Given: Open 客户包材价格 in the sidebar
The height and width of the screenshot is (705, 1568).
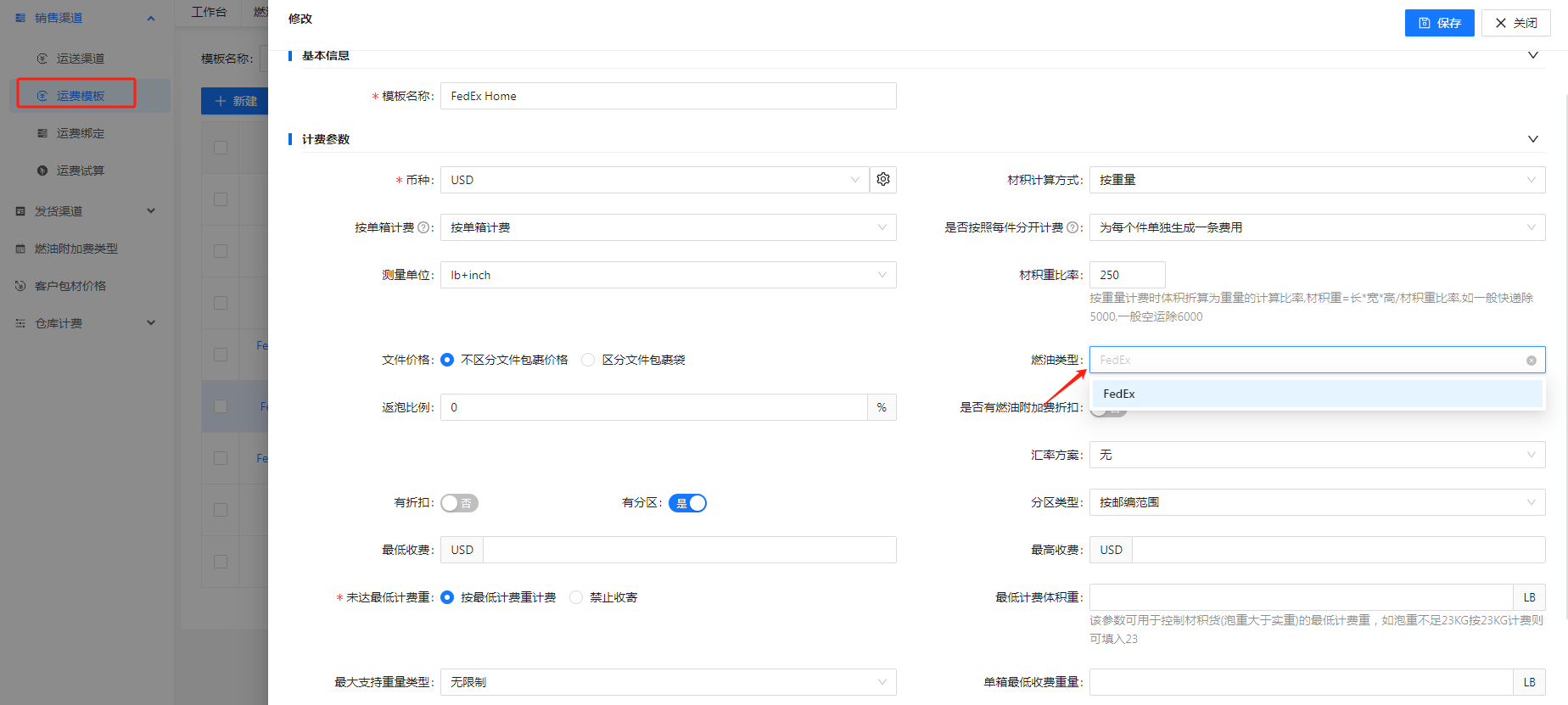Looking at the screenshot, I should [70, 286].
